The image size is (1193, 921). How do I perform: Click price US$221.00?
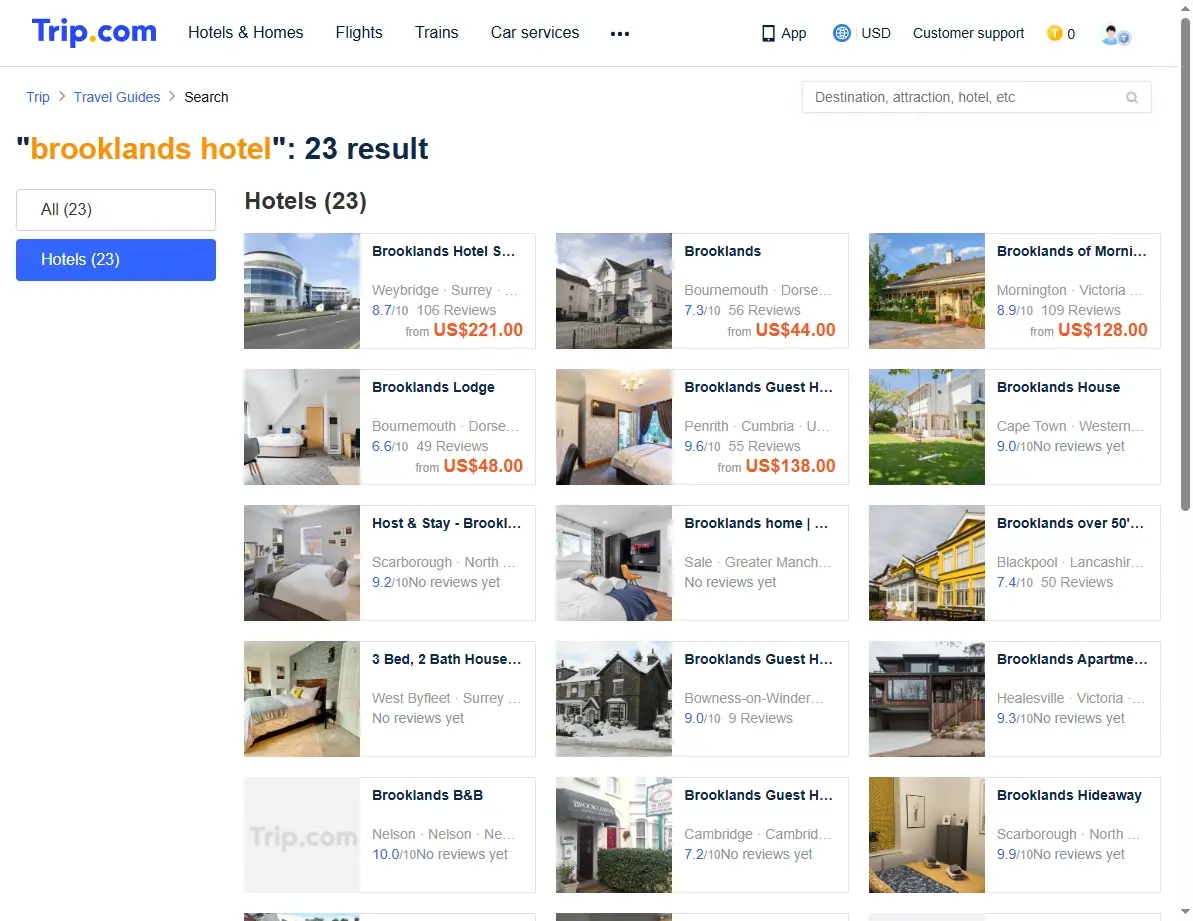[478, 330]
